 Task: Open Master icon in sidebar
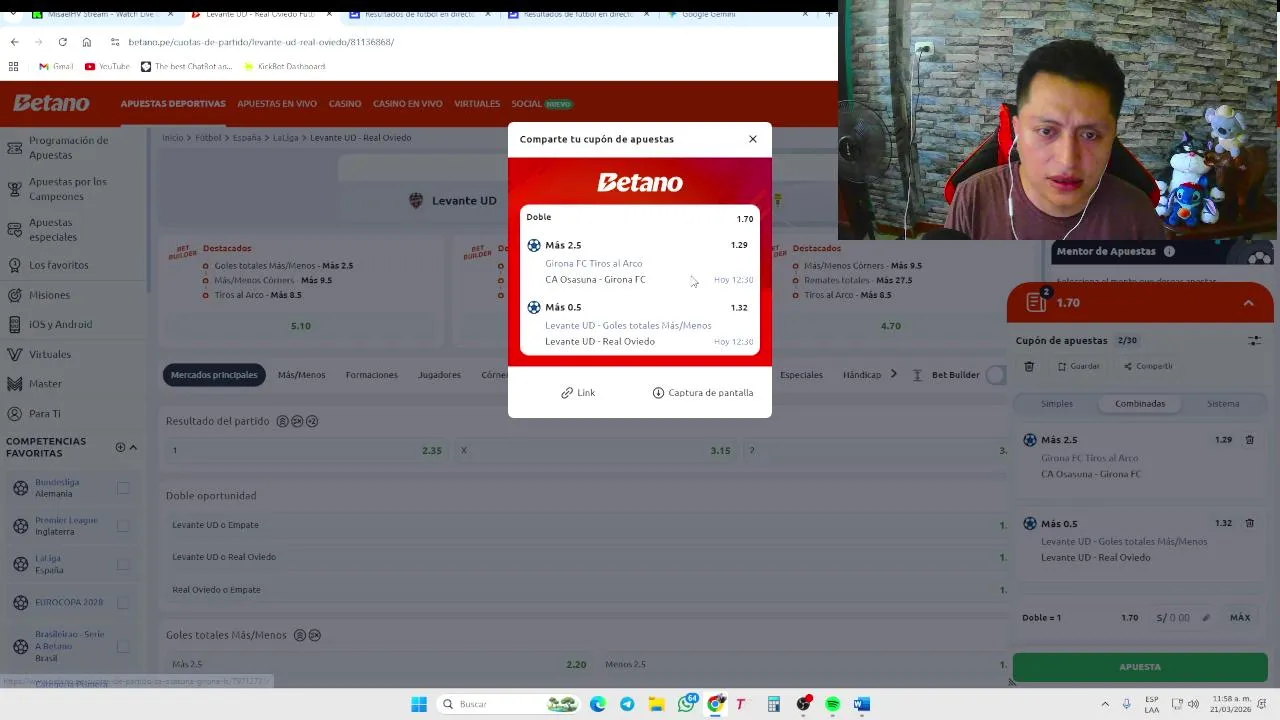14,384
